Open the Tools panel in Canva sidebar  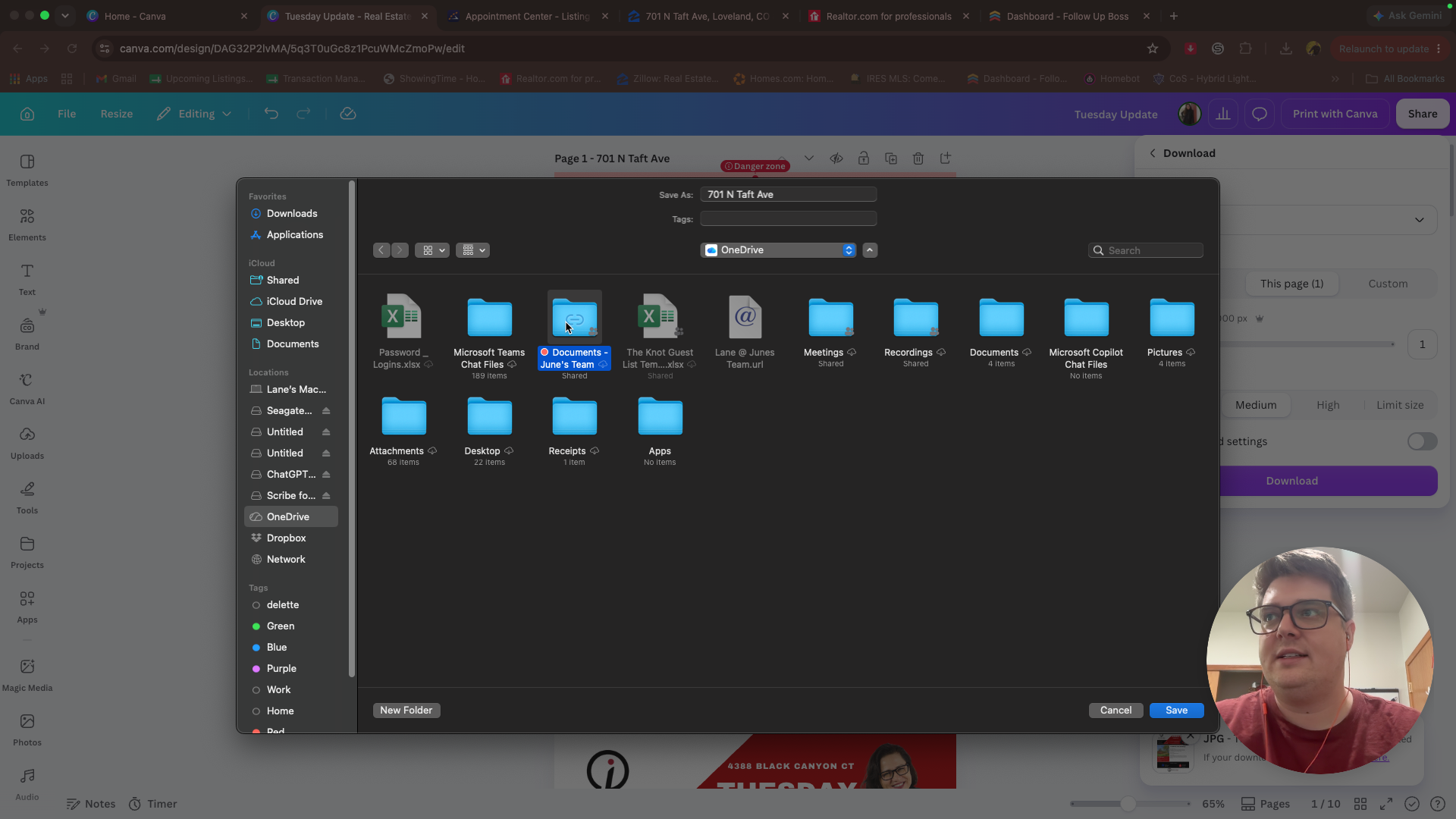tap(27, 498)
